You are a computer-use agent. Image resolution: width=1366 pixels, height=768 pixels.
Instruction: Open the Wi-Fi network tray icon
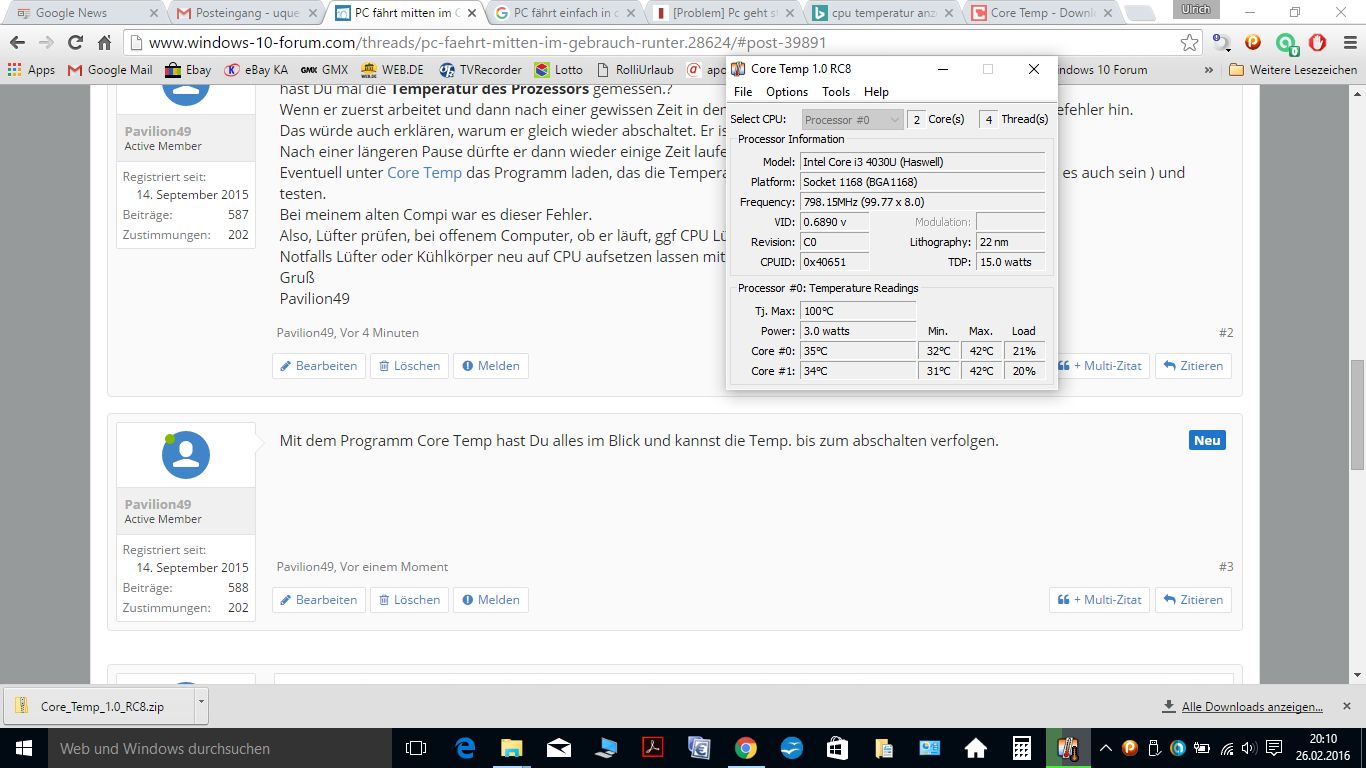[x=1226, y=748]
